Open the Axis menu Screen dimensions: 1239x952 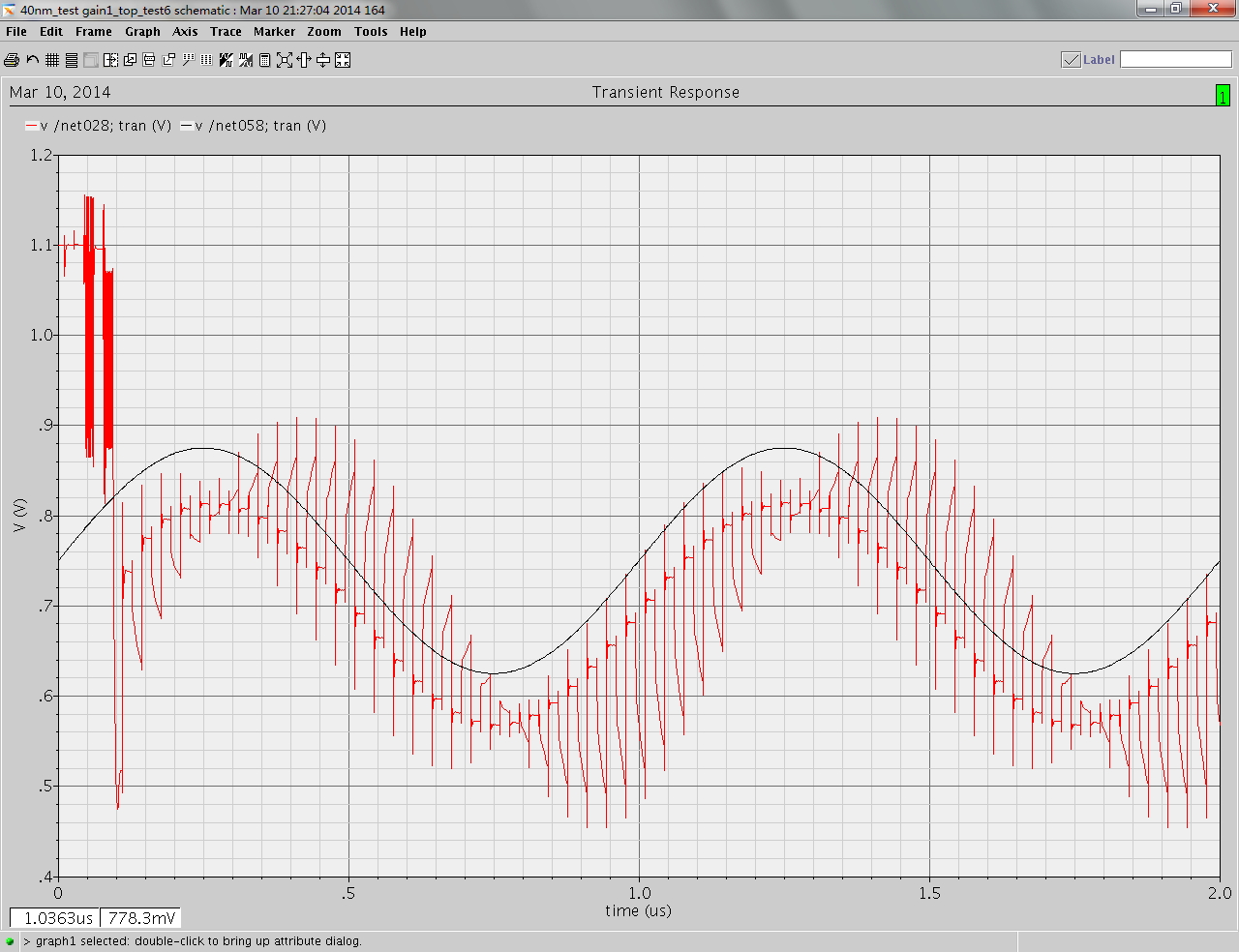tap(185, 32)
